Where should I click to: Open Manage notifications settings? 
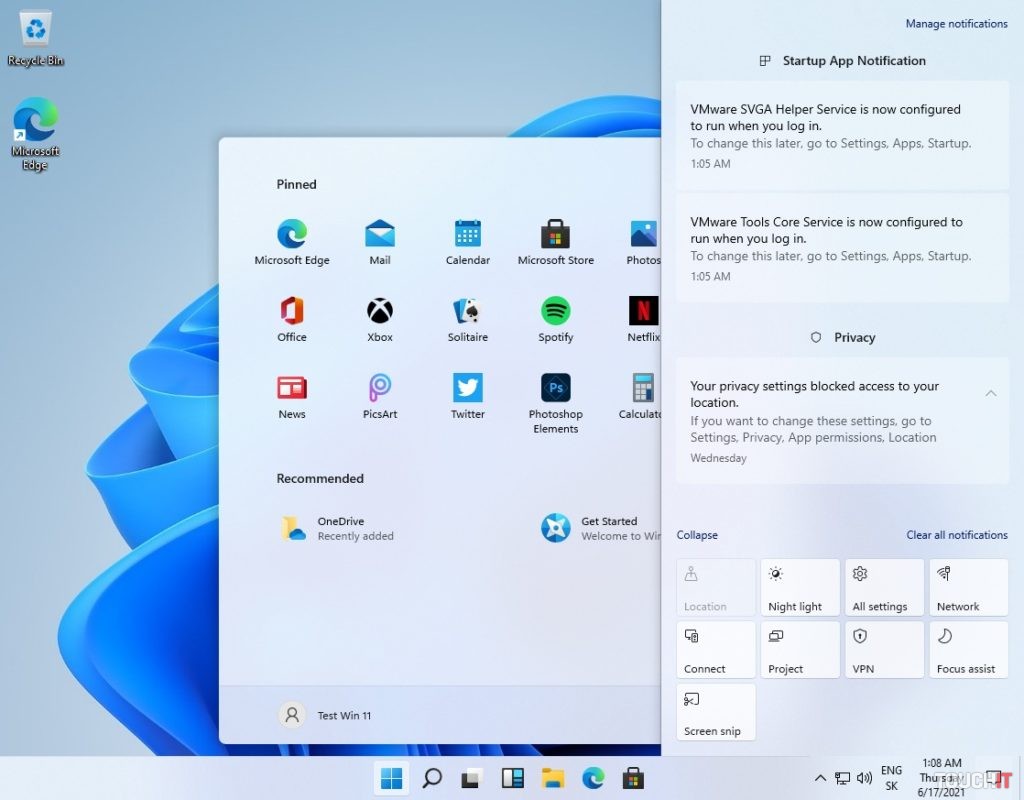click(x=956, y=23)
